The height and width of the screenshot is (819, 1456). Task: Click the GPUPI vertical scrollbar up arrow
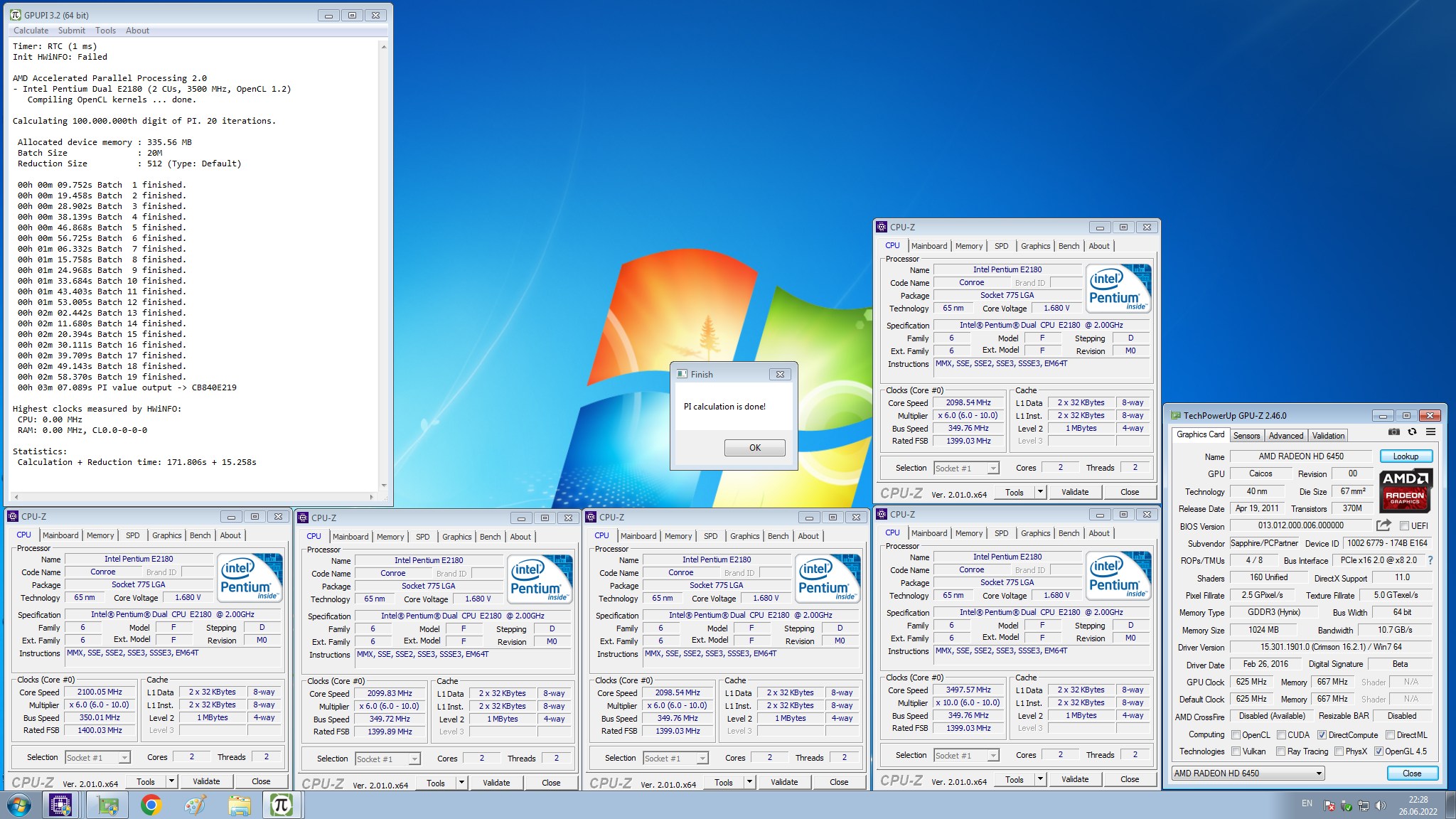tap(384, 47)
